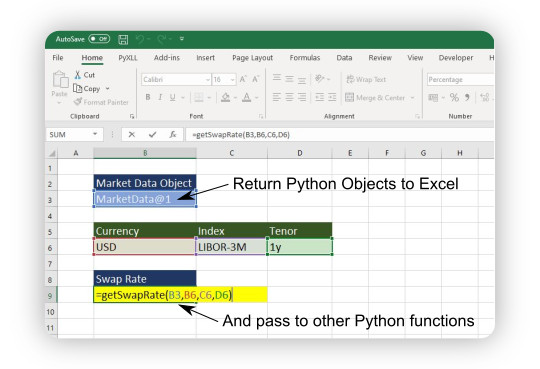Click the Borders icon
Image resolution: width=540 pixels, height=369 pixels.
tap(198, 98)
